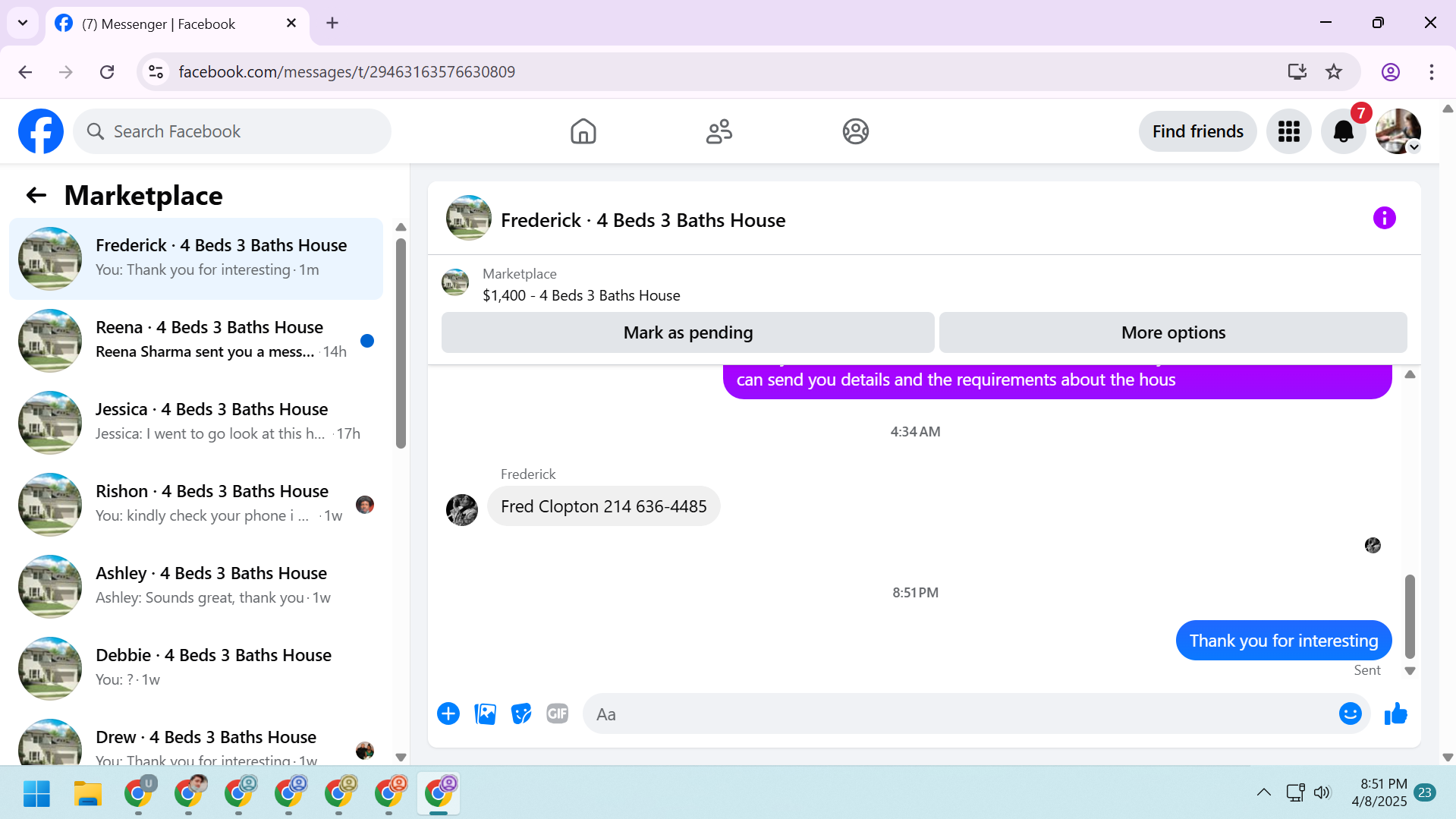Open conversation info (purple i icon)
The image size is (1456, 819).
point(1384,219)
